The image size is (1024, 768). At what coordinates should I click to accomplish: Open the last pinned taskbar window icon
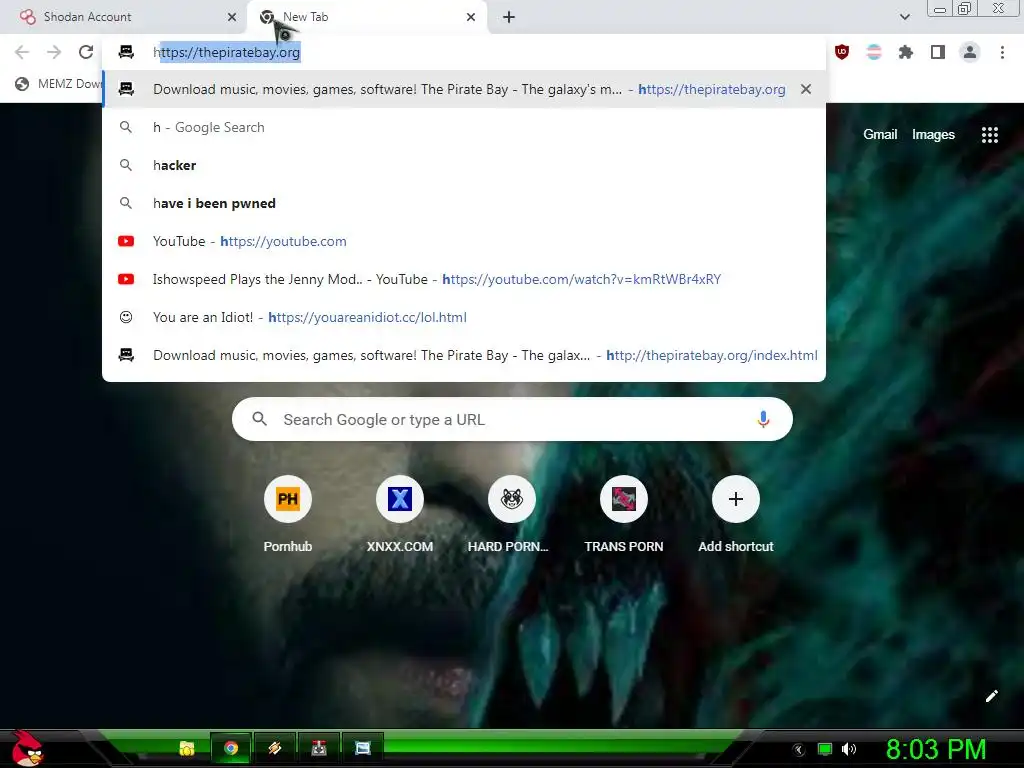(x=362, y=748)
